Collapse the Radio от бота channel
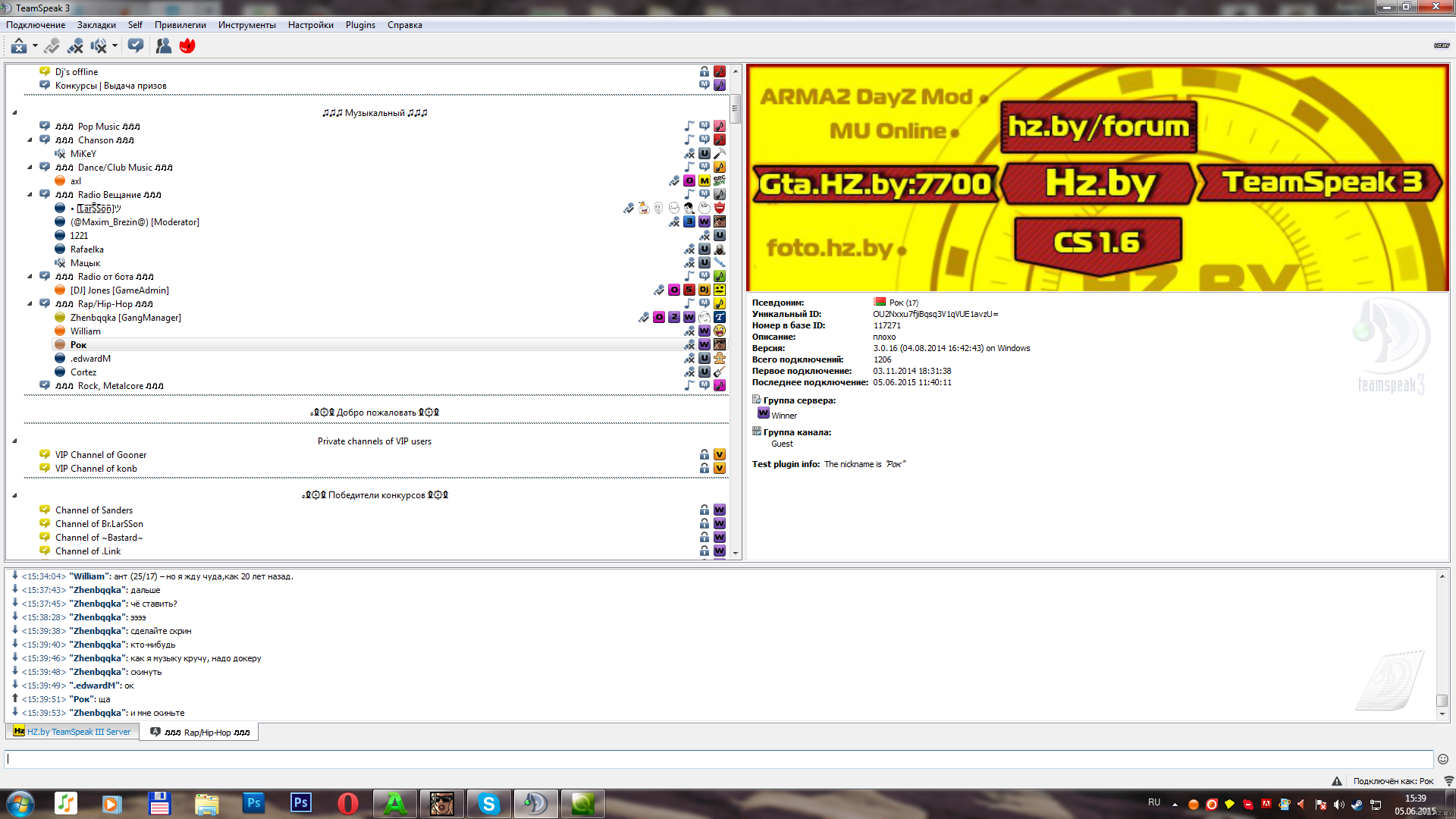 tap(30, 277)
